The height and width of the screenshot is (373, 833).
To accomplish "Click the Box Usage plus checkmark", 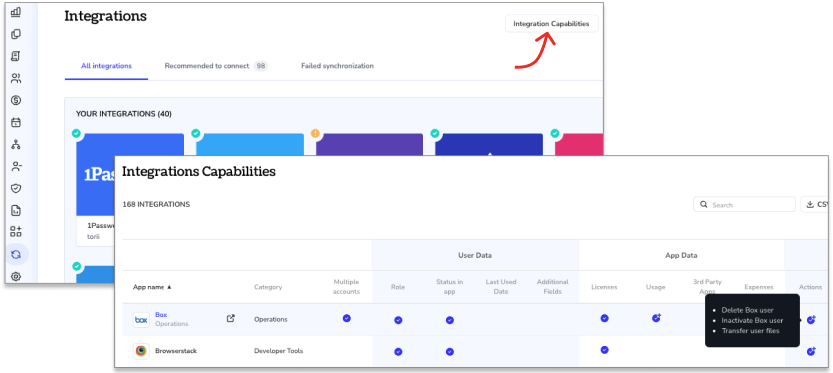I will click(656, 318).
